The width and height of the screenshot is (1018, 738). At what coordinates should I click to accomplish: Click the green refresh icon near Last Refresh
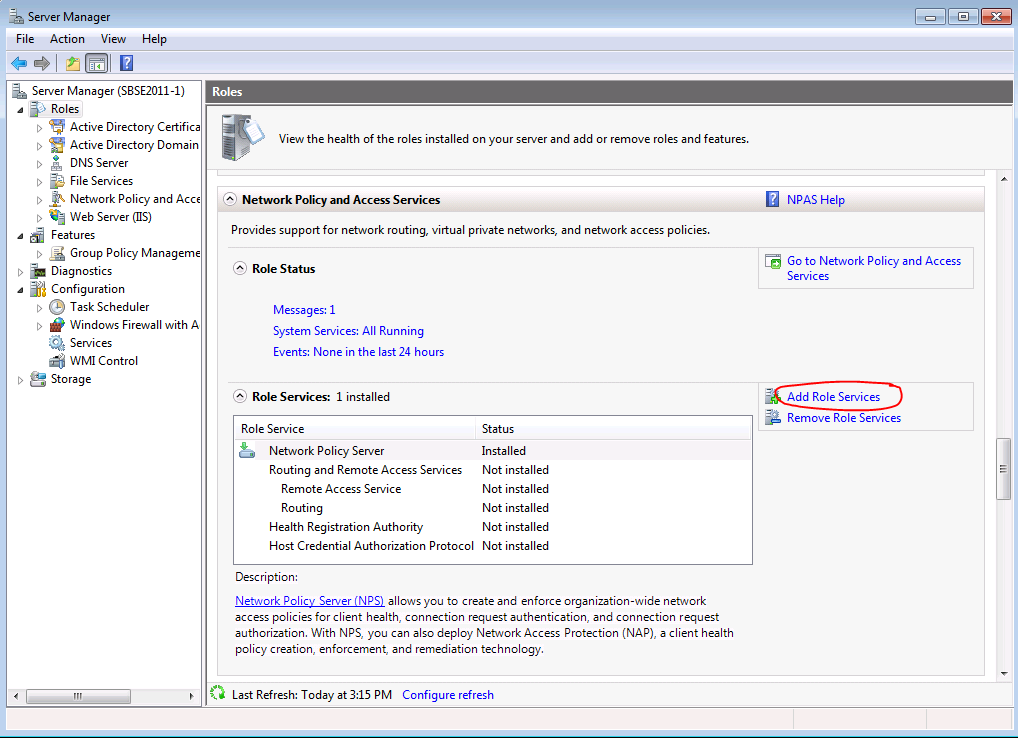(x=218, y=694)
